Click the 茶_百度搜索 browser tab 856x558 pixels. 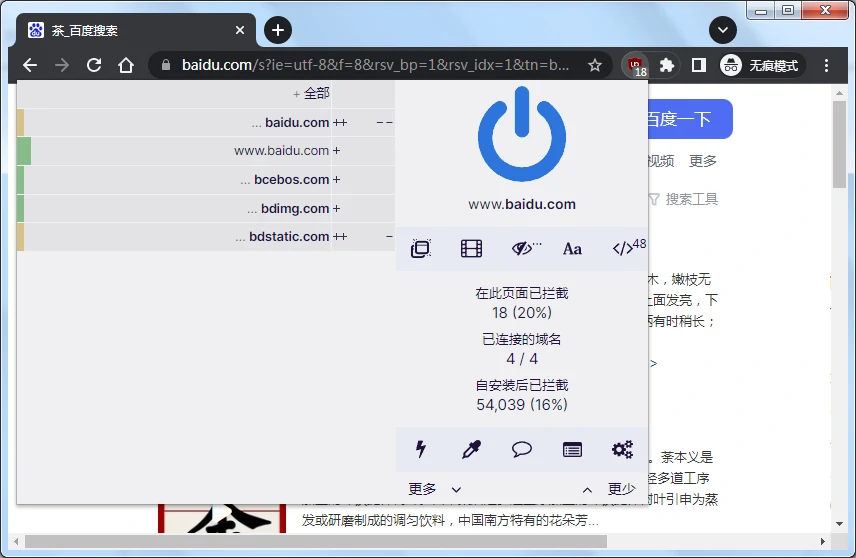tap(130, 30)
